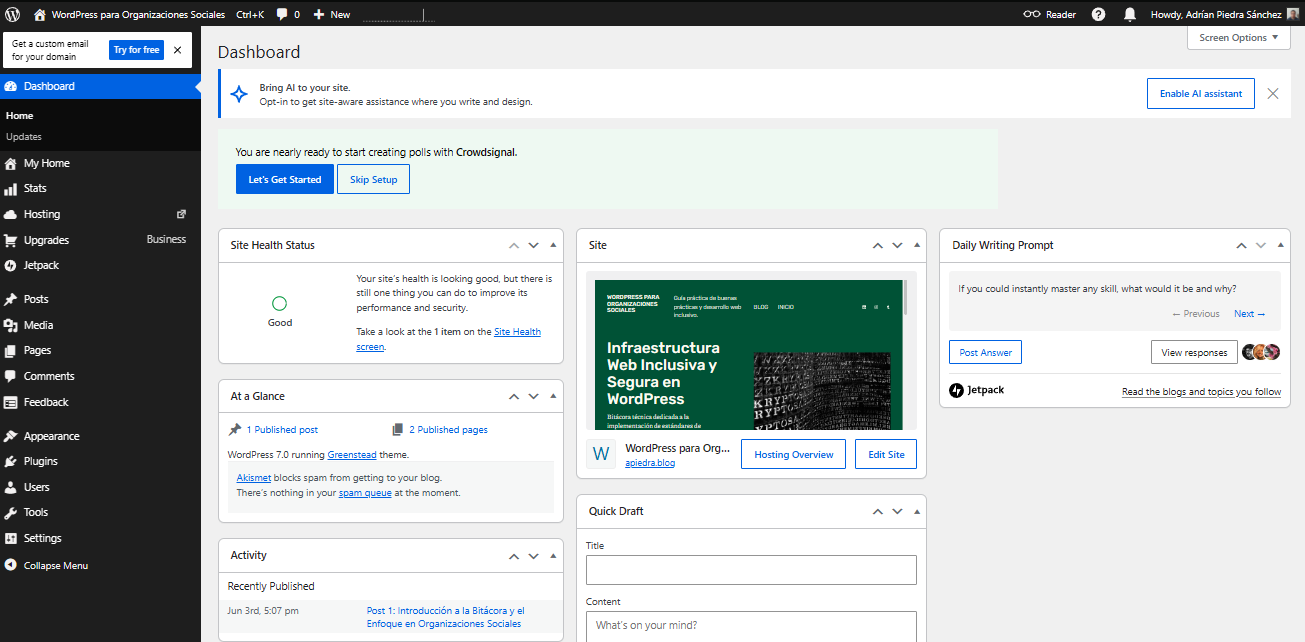Open the apiedra.blog link
This screenshot has width=1305, height=642.
pyautogui.click(x=650, y=463)
